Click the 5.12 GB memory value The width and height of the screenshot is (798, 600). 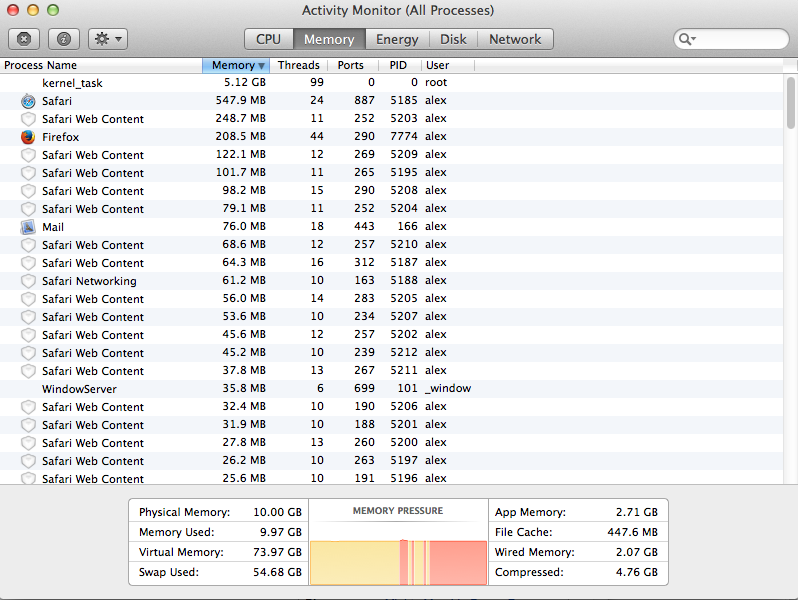coord(245,82)
